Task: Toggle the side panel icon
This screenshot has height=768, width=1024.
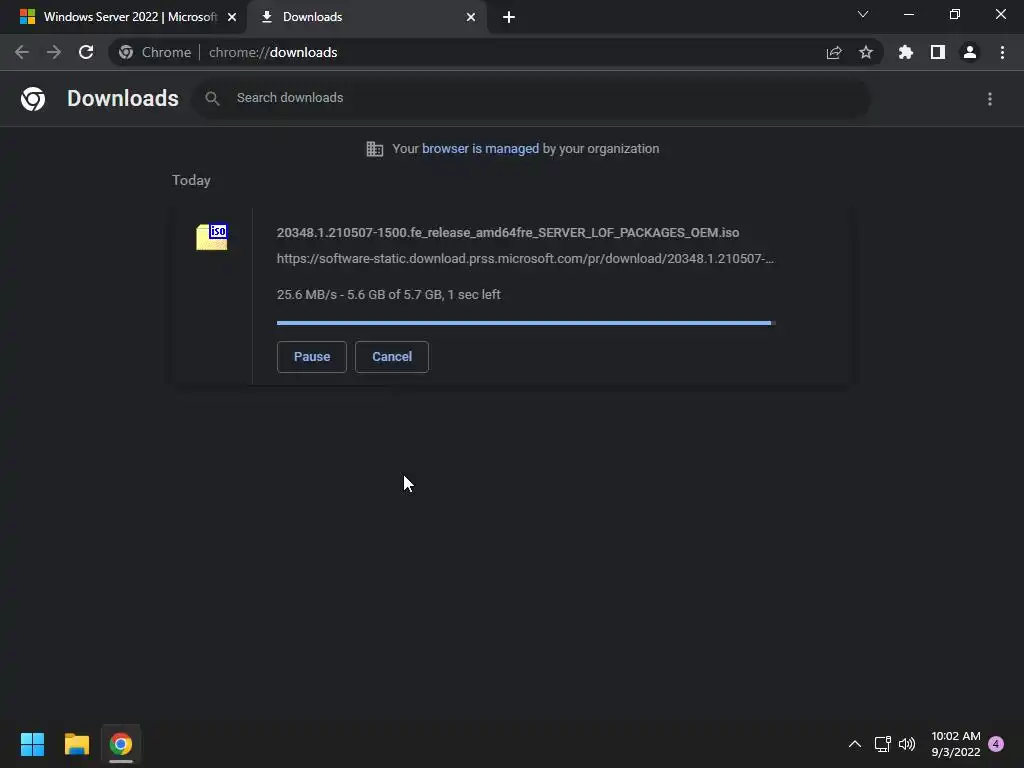Action: click(x=938, y=52)
